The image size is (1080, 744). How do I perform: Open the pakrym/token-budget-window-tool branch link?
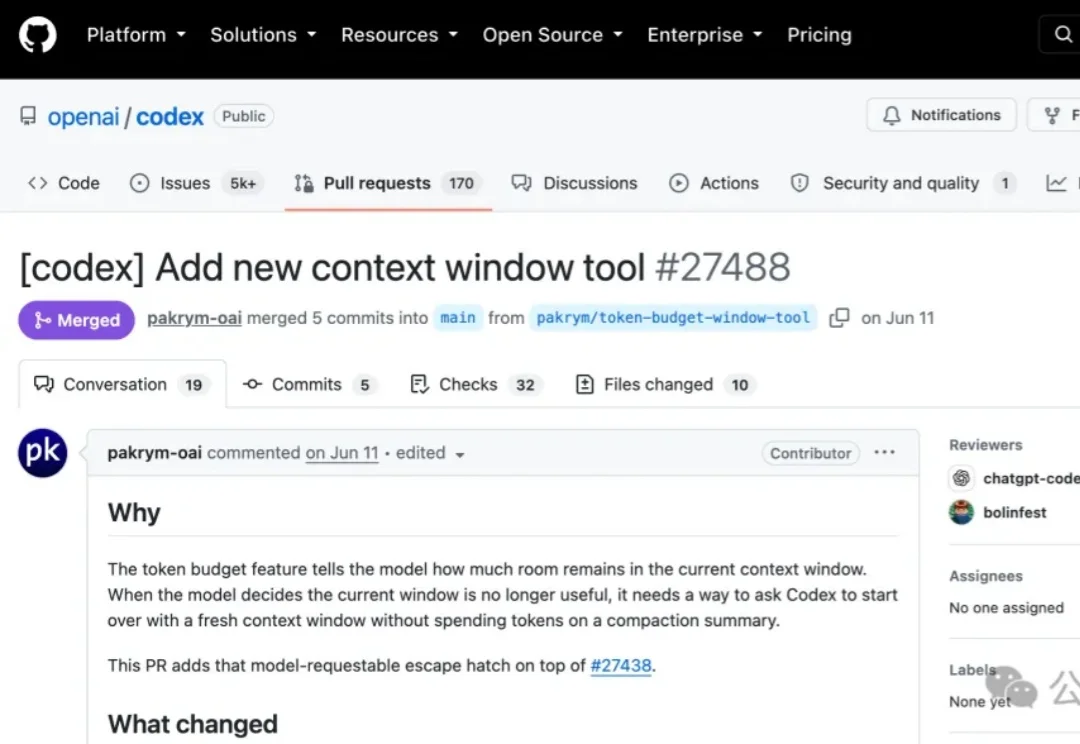tap(673, 318)
